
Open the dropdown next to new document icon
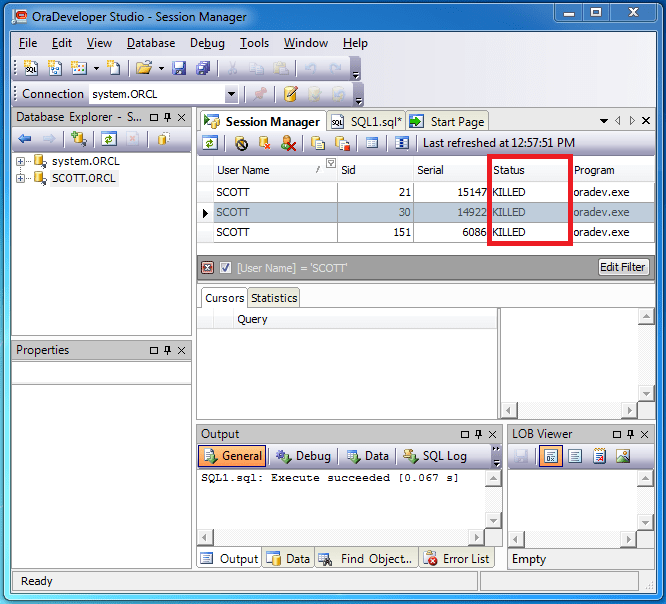pos(96,68)
